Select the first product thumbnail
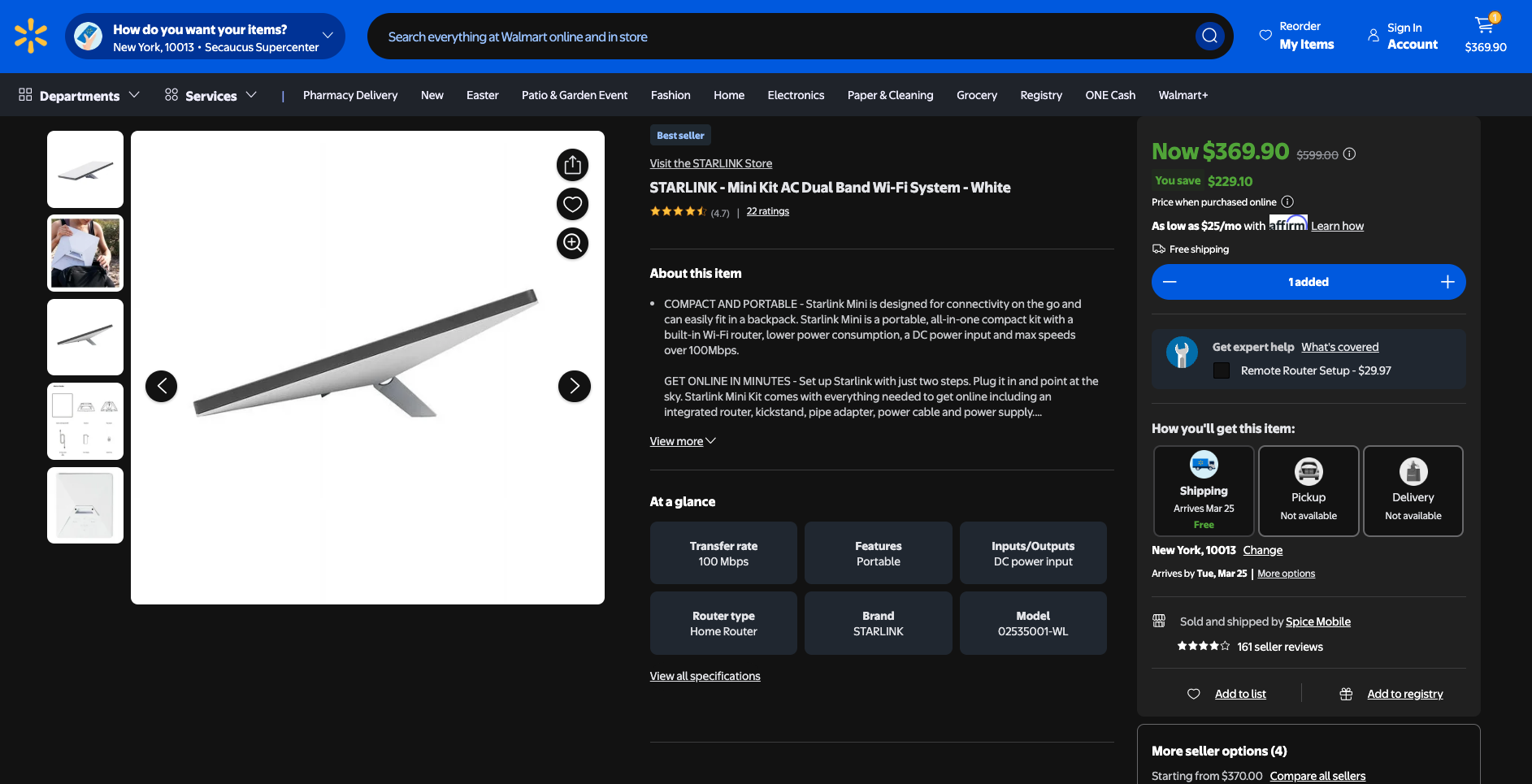 tap(85, 169)
